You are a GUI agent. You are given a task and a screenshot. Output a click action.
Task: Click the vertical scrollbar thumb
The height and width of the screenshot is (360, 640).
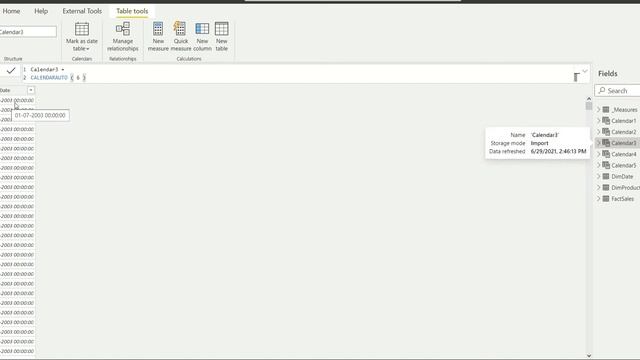click(589, 106)
